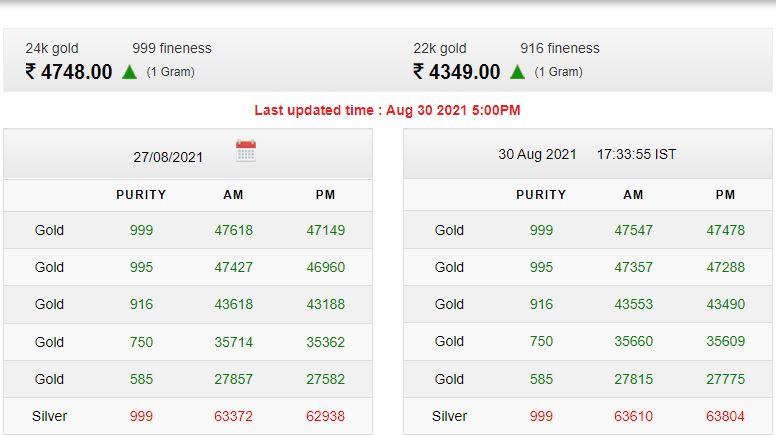
Task: Click the 22k gold price ₹ 4349.00
Action: coord(457,72)
